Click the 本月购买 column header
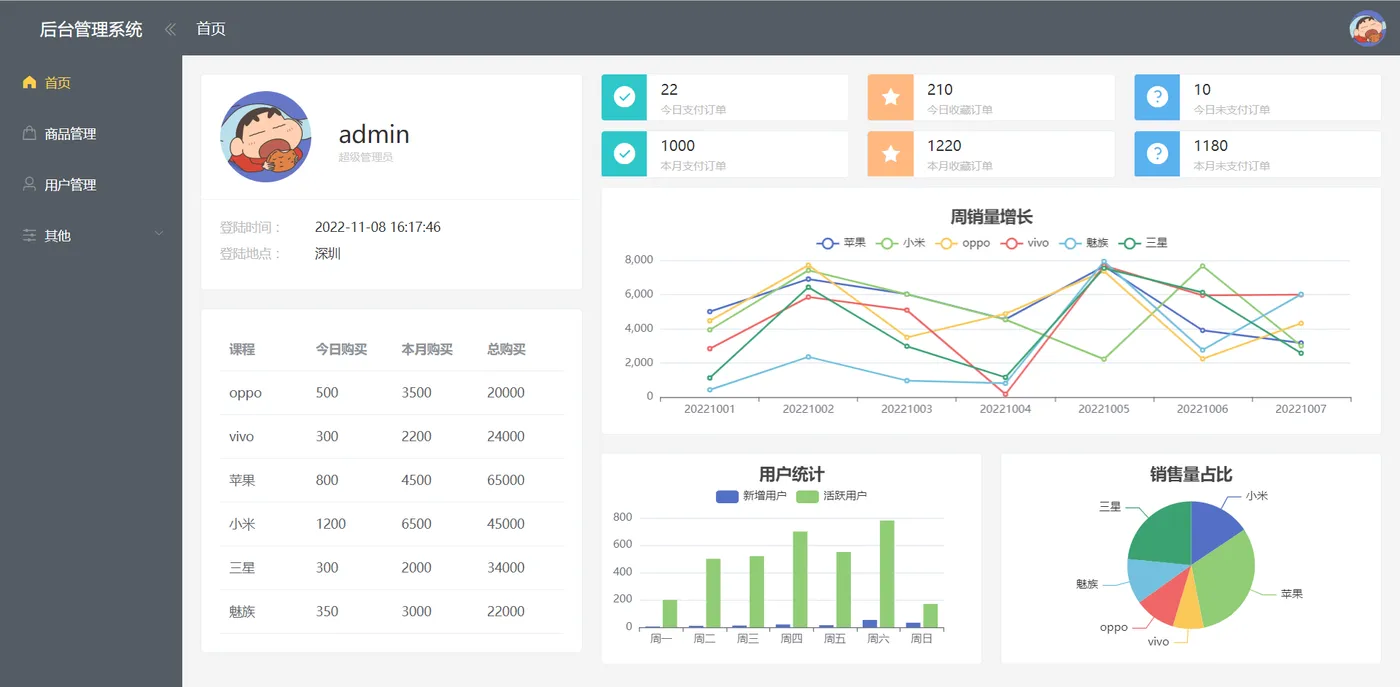Screen dimensions: 1400x687 (427, 349)
